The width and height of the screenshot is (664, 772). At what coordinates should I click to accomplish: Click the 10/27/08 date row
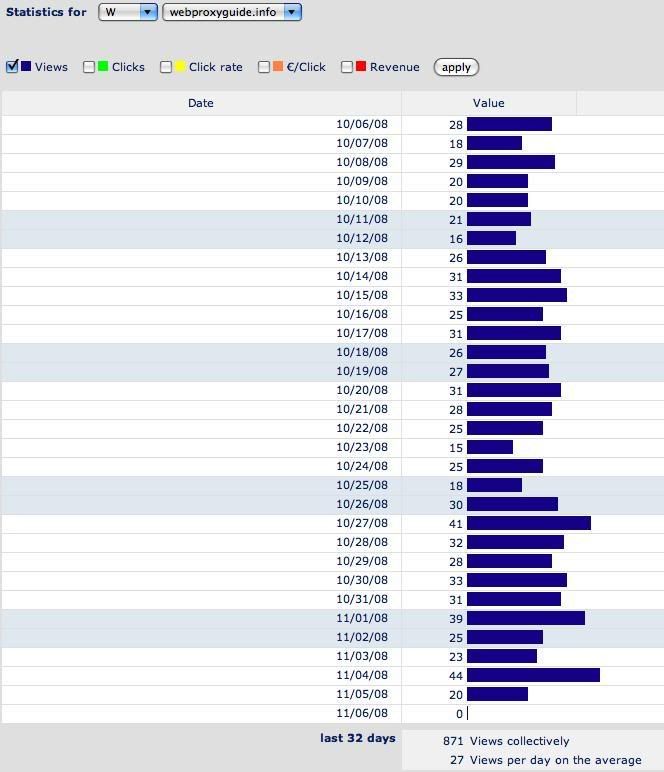[362, 523]
